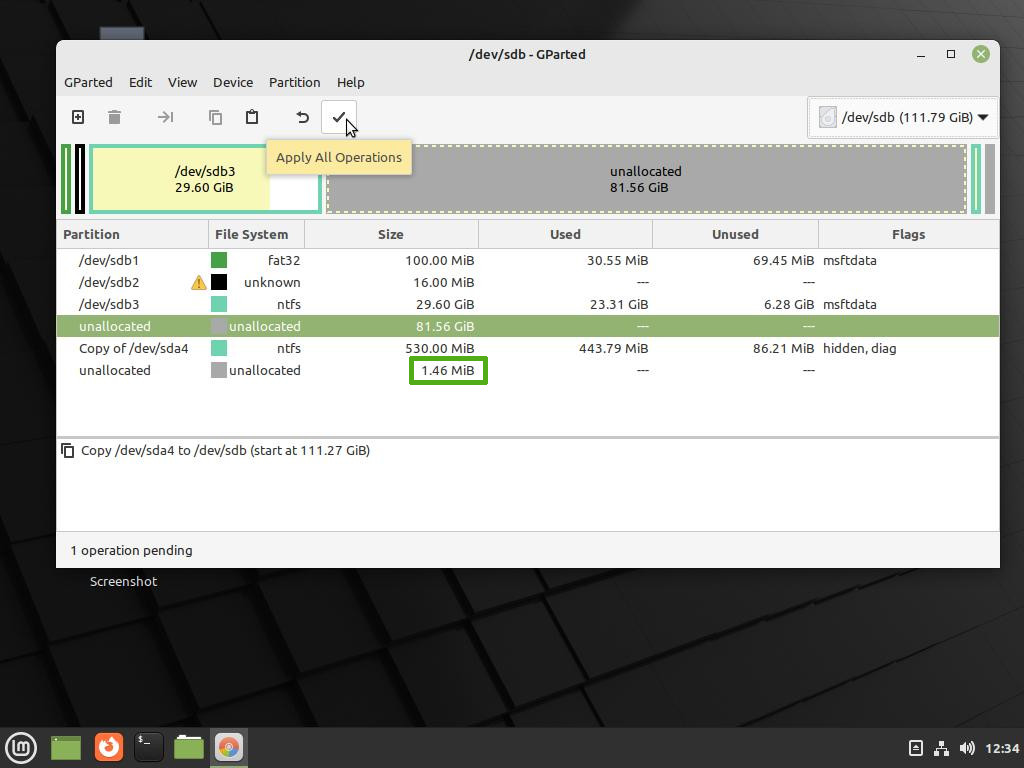This screenshot has height=768, width=1024.
Task: Open the GParted menu
Action: click(88, 82)
